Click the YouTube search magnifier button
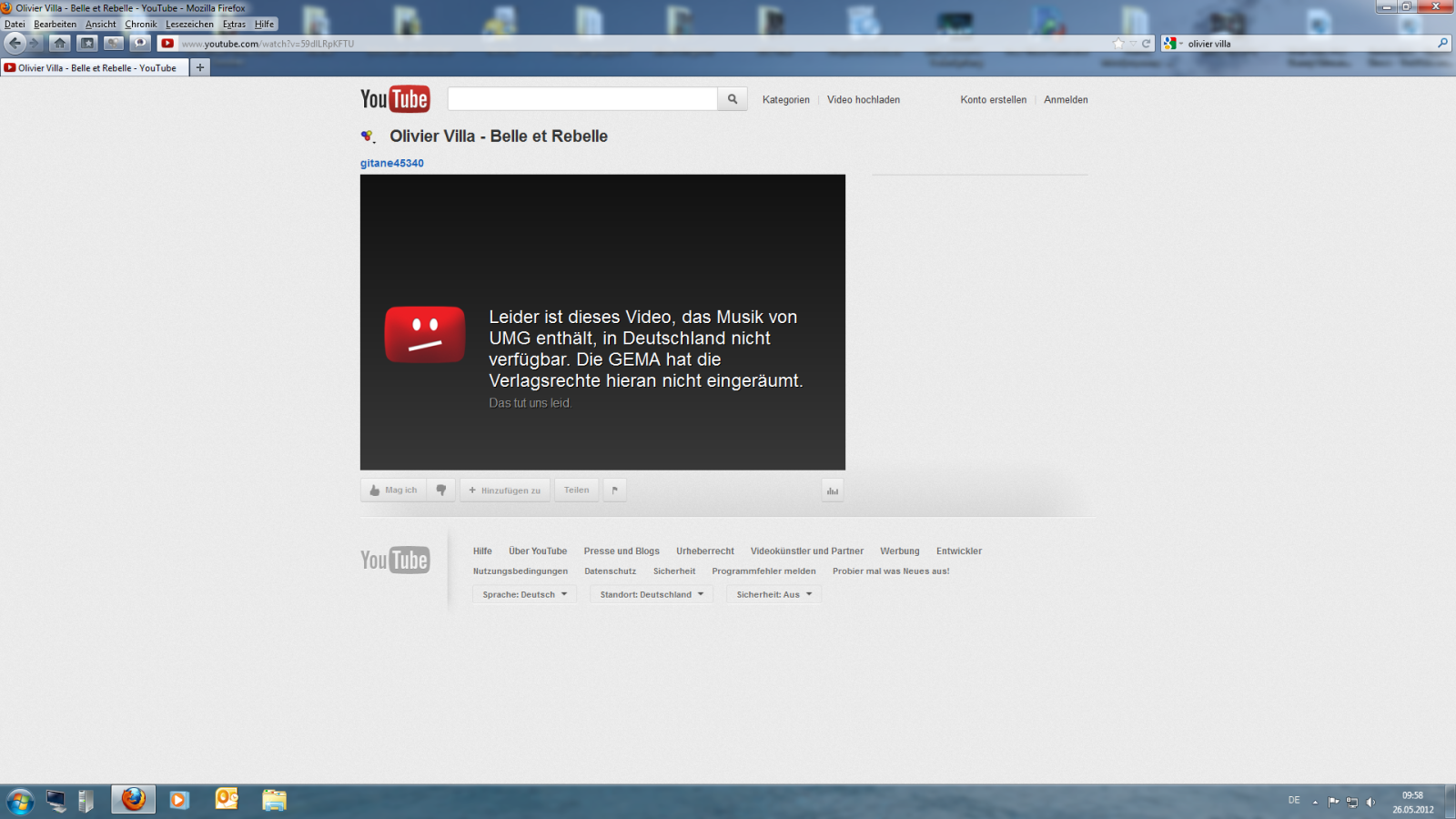The height and width of the screenshot is (819, 1456). pyautogui.click(x=733, y=99)
